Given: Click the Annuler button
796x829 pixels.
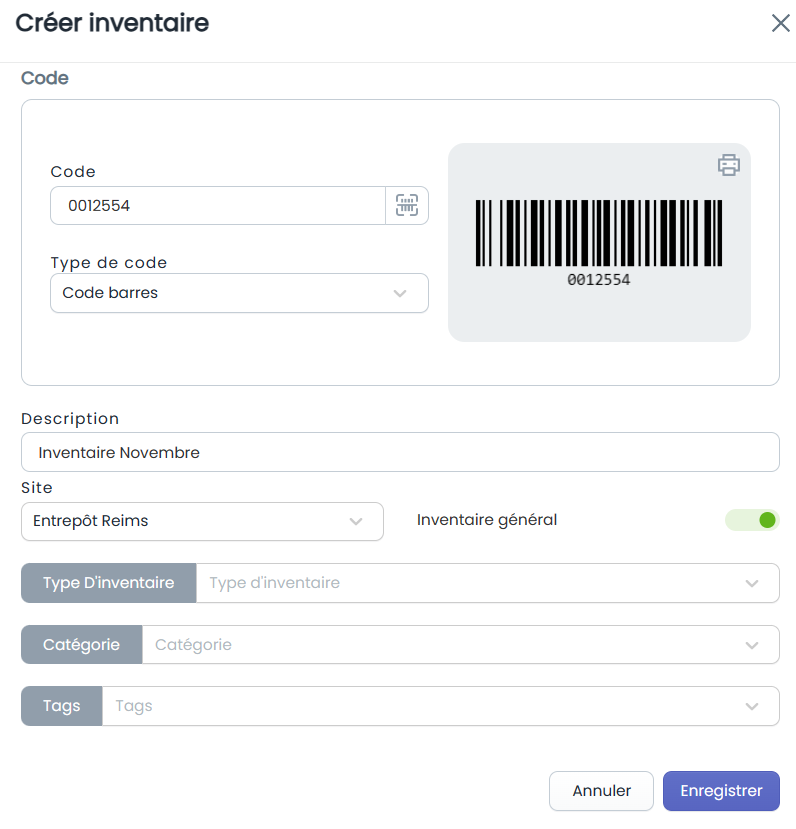Looking at the screenshot, I should coord(601,790).
